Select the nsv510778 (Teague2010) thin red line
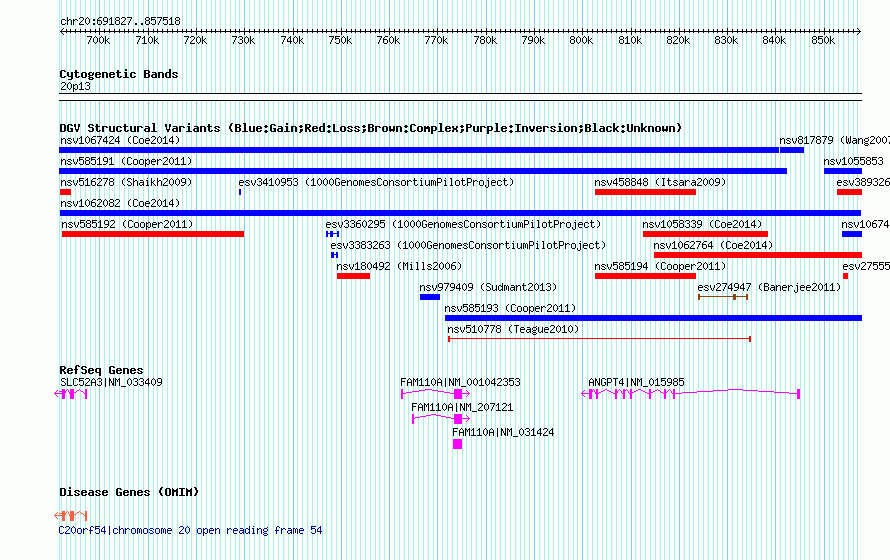890x560 pixels. click(x=599, y=339)
